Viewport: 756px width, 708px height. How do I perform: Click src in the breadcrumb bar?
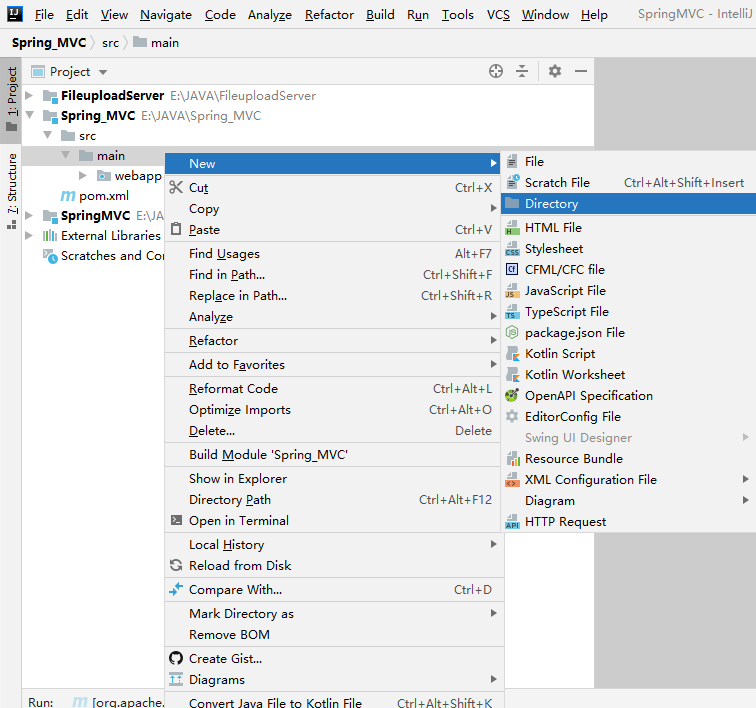coord(110,43)
